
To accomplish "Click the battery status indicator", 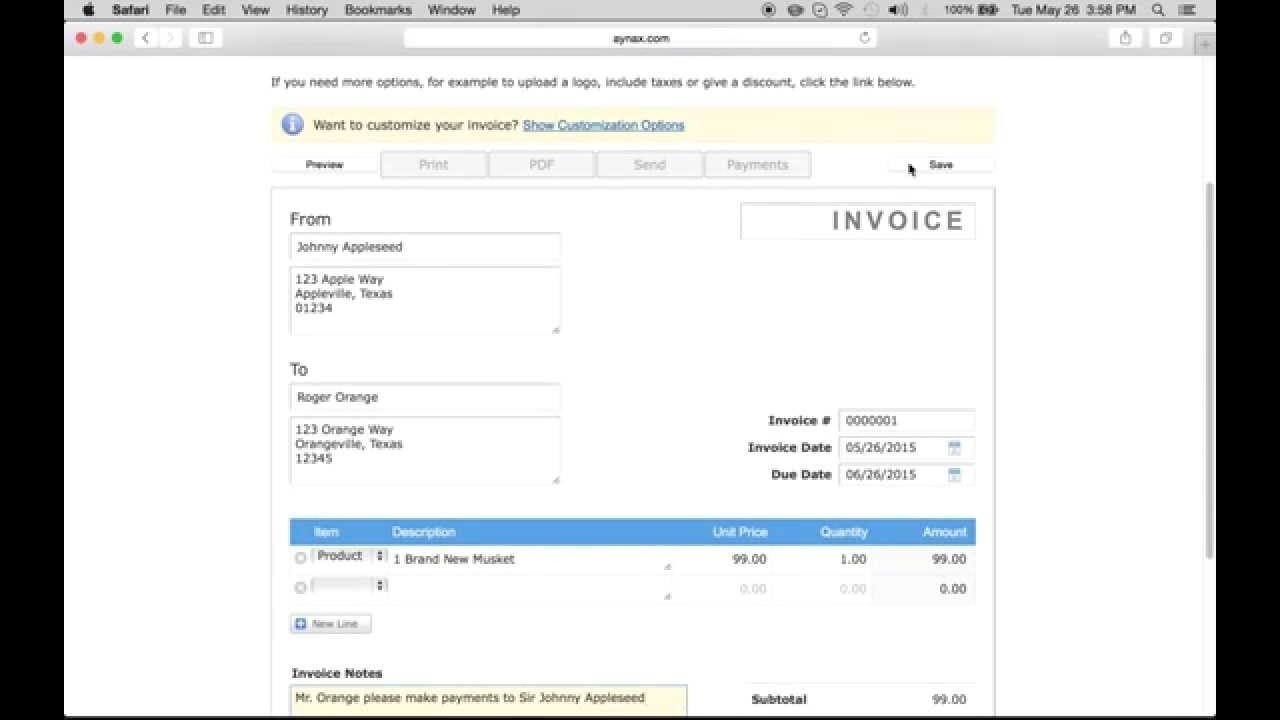I will 986,10.
